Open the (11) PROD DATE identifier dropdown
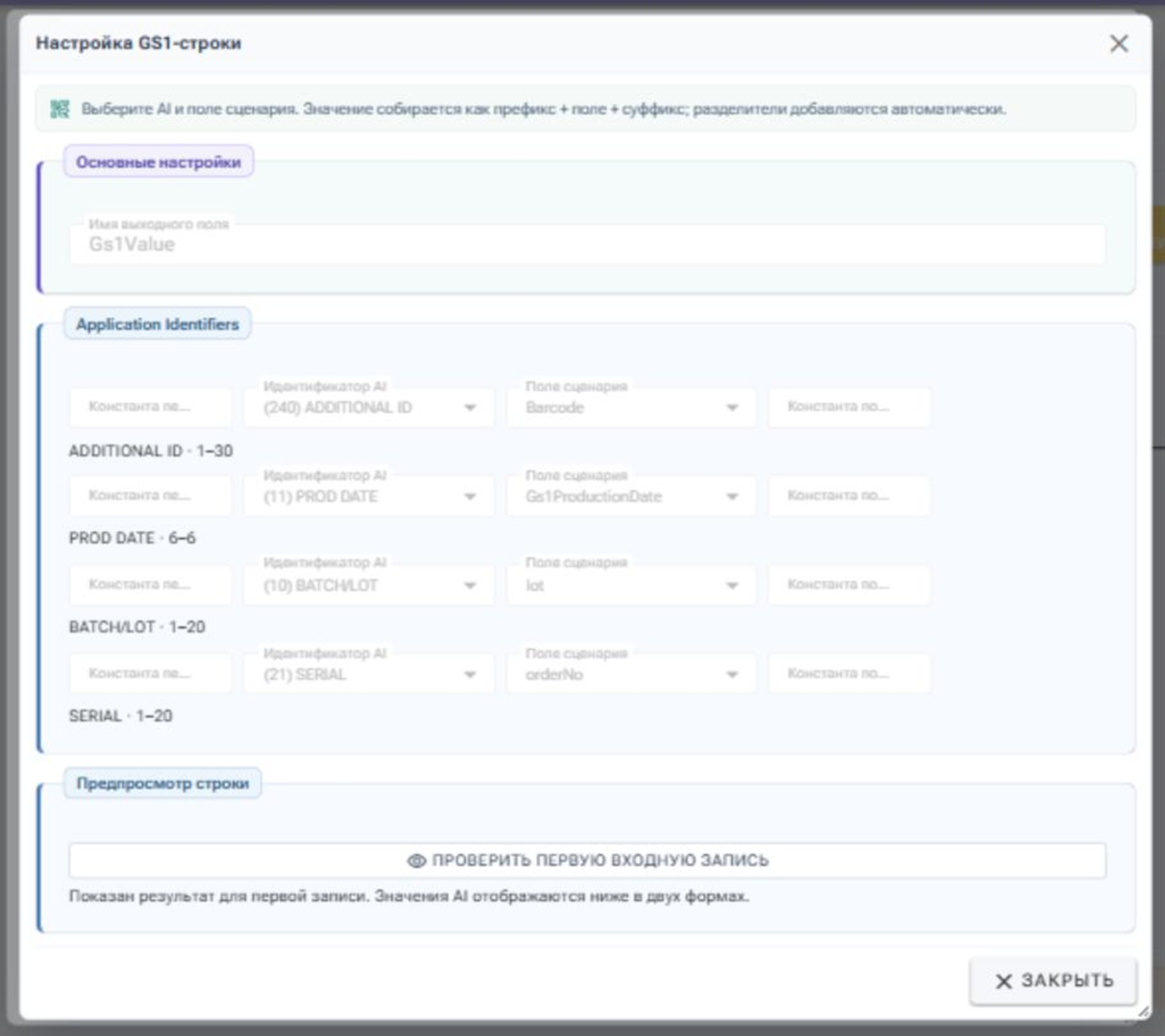This screenshot has height=1036, width=1165. (x=370, y=497)
